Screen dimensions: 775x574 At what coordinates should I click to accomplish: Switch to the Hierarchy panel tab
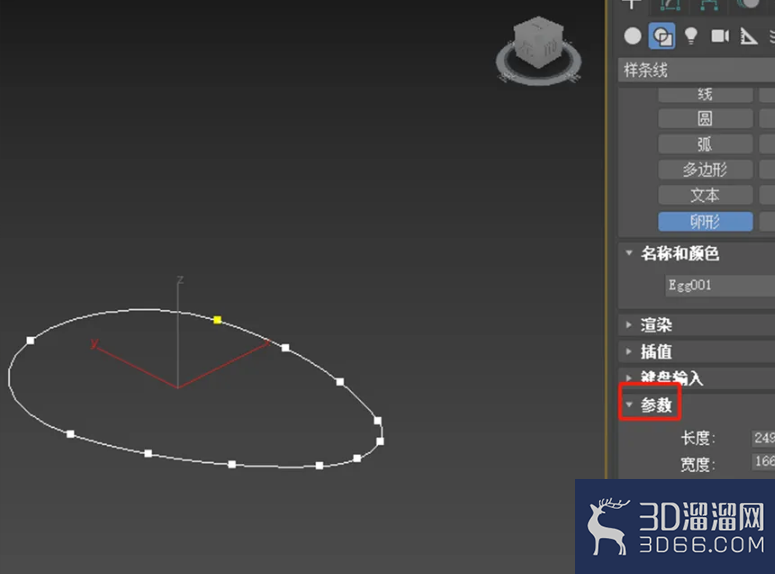click(709, 4)
